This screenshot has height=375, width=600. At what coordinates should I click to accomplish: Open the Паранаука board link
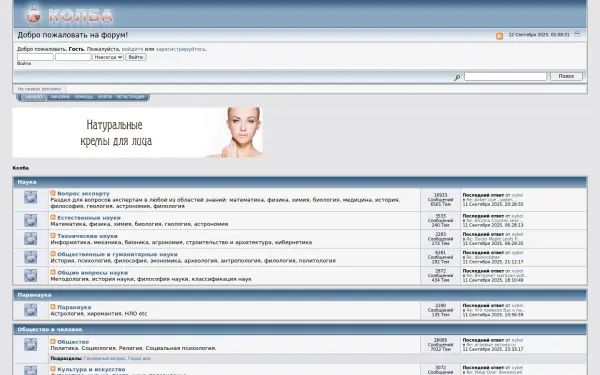74,307
